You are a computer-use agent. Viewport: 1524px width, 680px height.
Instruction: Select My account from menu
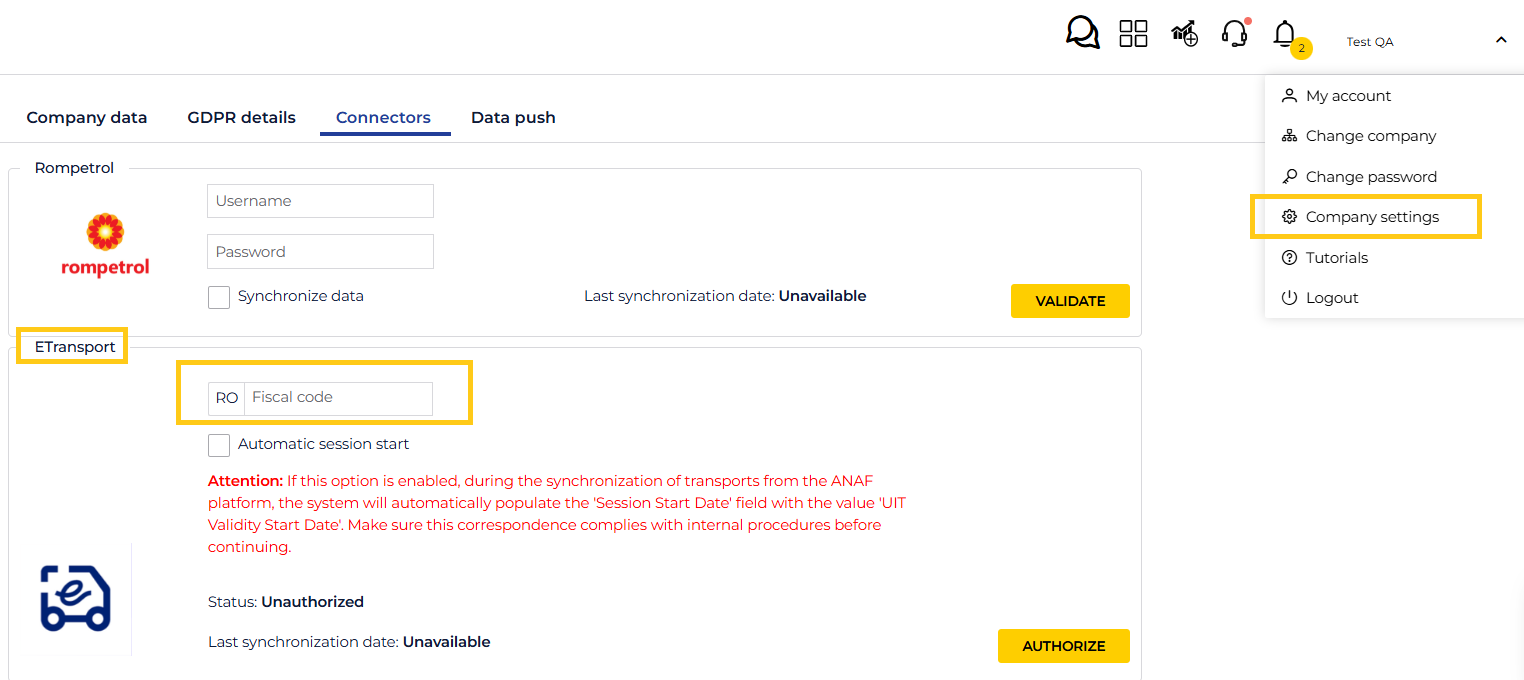[x=1348, y=96]
